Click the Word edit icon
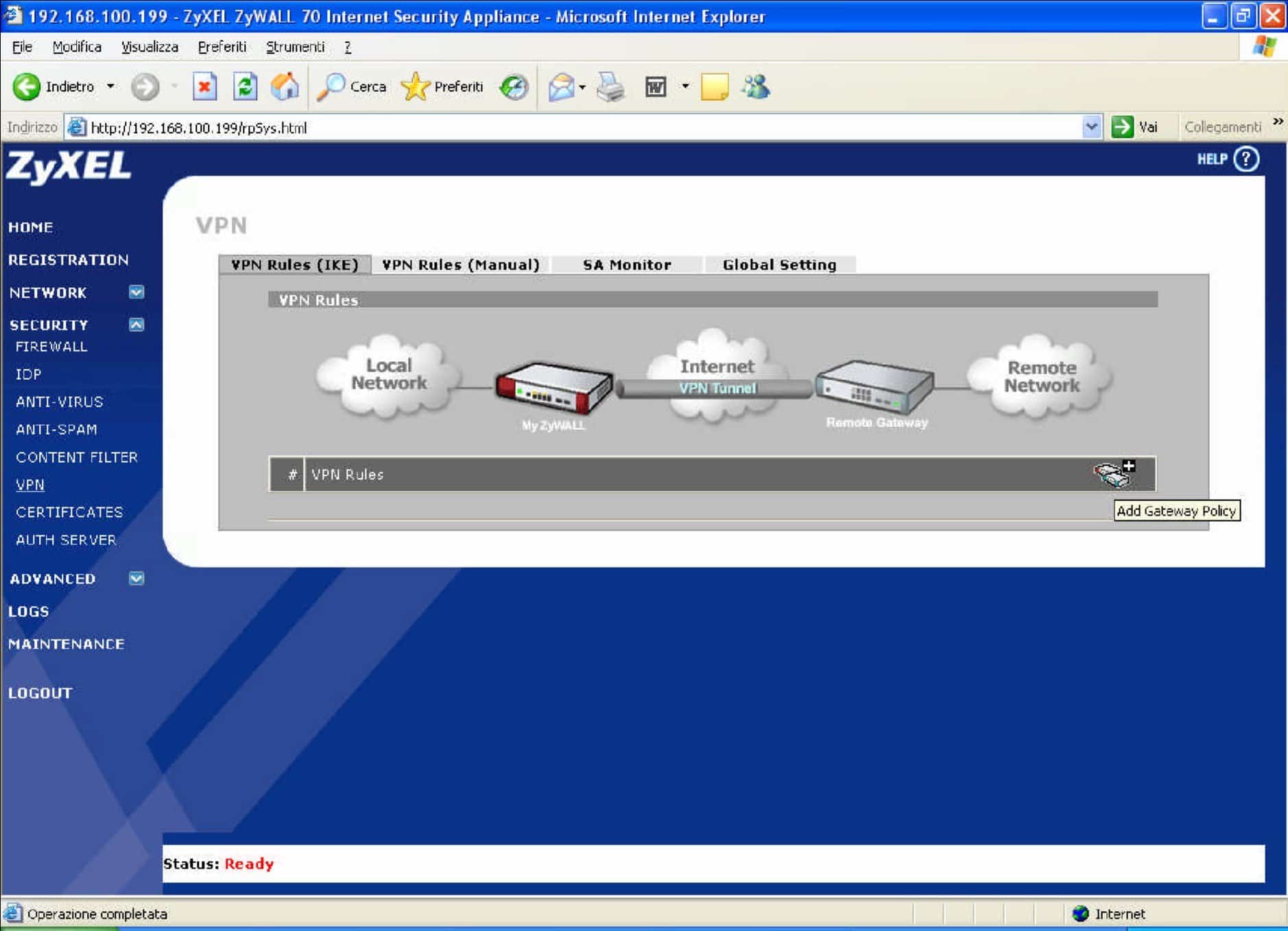Image resolution: width=1288 pixels, height=931 pixels. coord(656,87)
